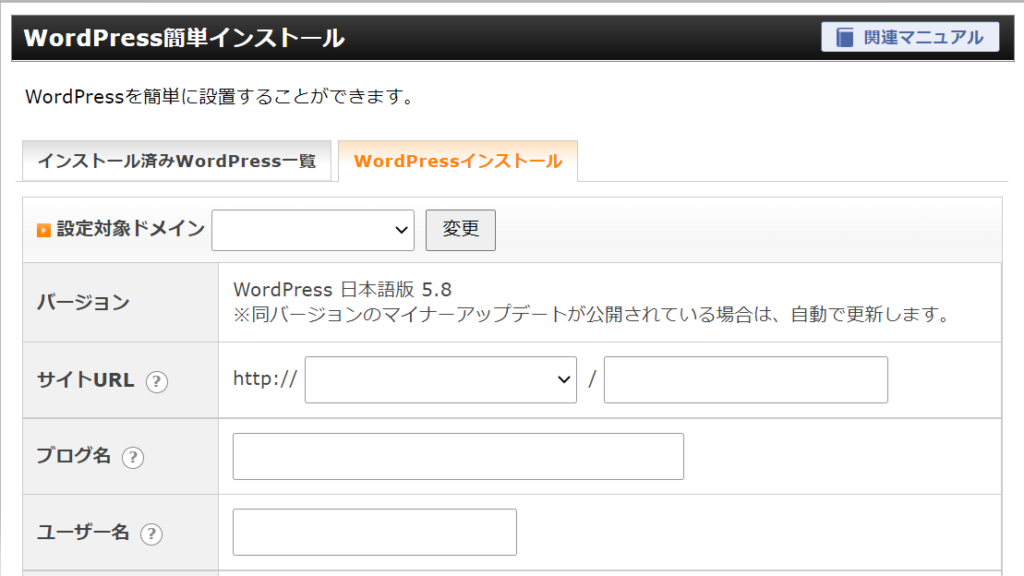The height and width of the screenshot is (576, 1024).
Task: Click the WordPressを簡単に設置 description text
Action: [x=219, y=98]
